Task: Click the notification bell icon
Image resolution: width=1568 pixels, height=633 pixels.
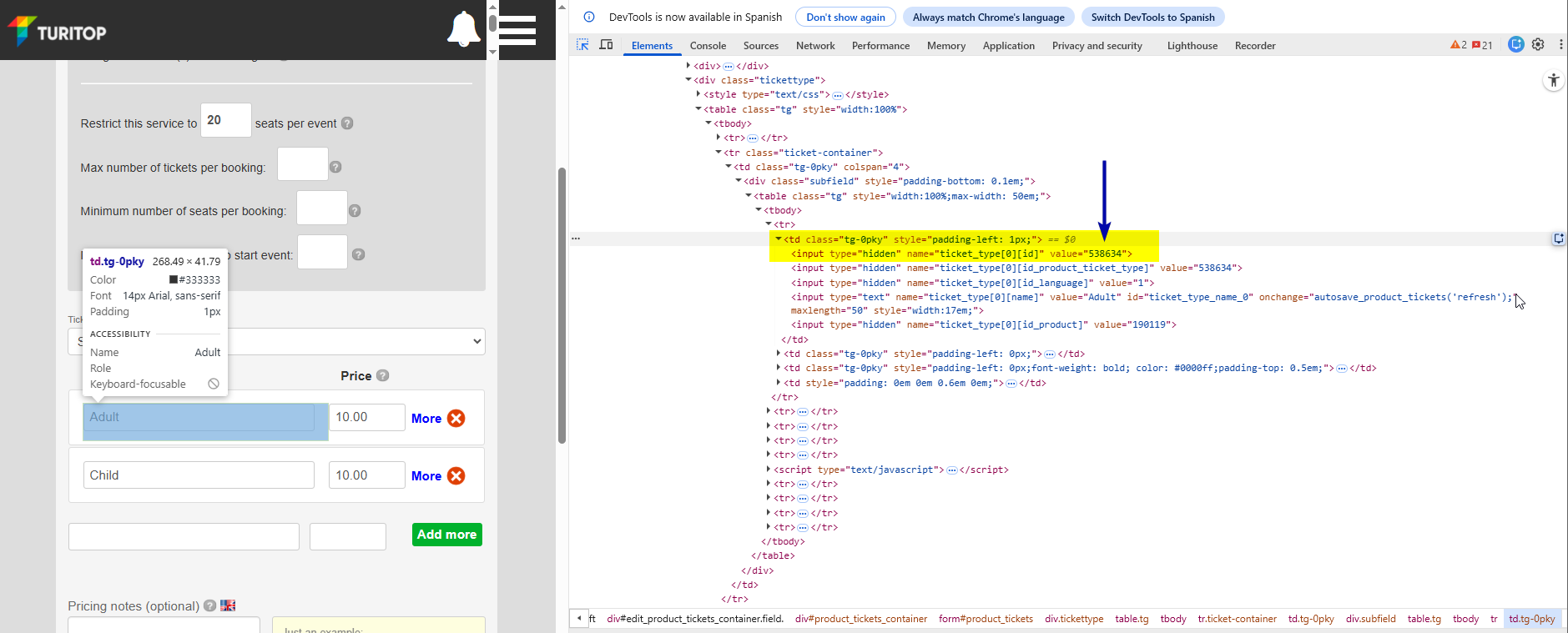Action: coord(463,29)
